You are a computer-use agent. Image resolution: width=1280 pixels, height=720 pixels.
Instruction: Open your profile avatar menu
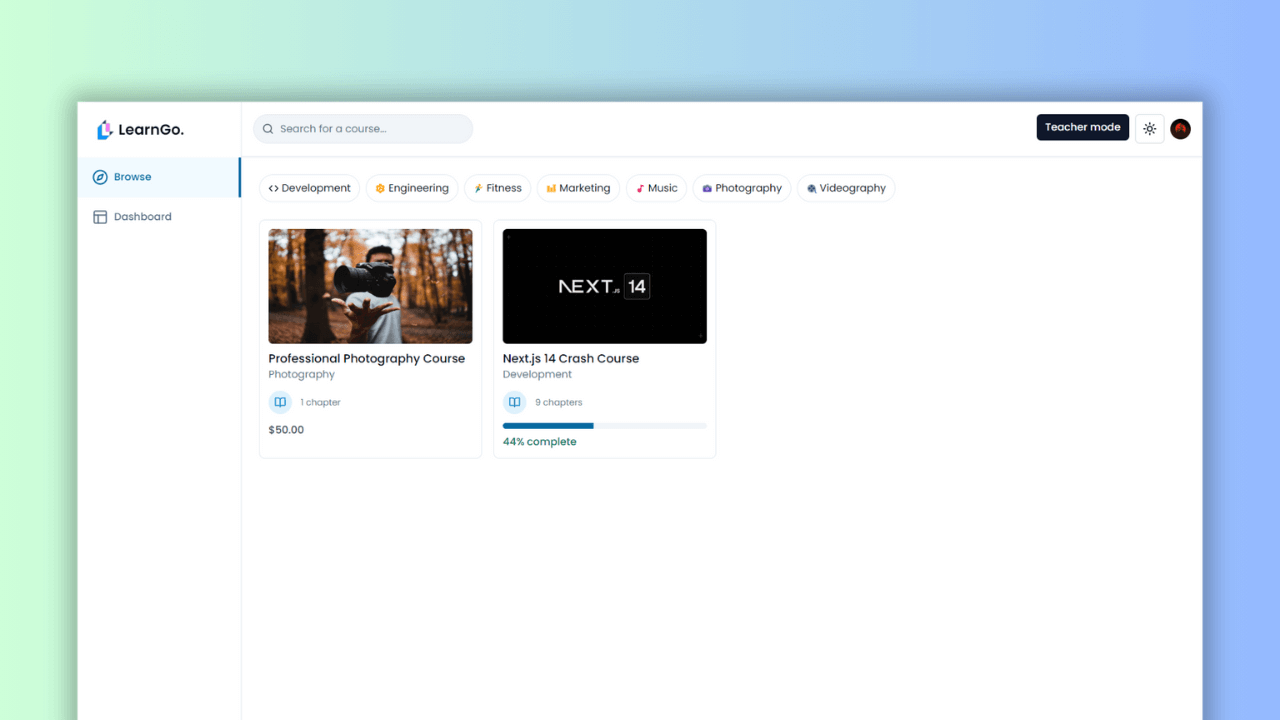click(1180, 129)
